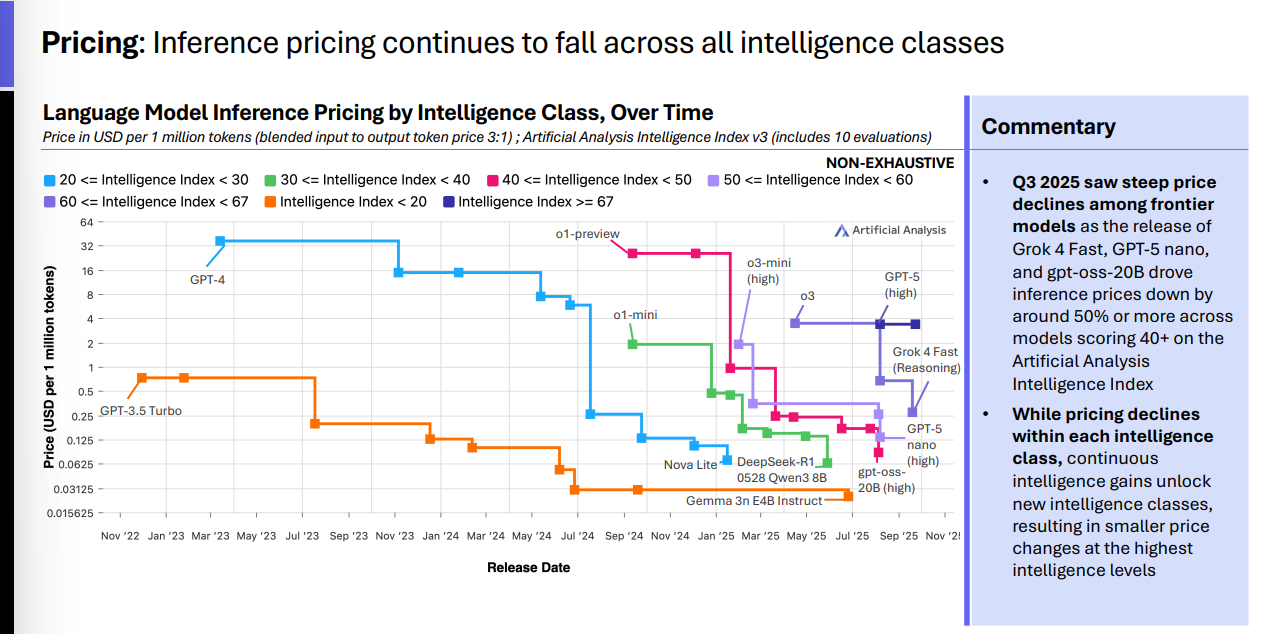Toggle the "Intelligence Index < 20" legend series
This screenshot has width=1262, height=634.
343,201
